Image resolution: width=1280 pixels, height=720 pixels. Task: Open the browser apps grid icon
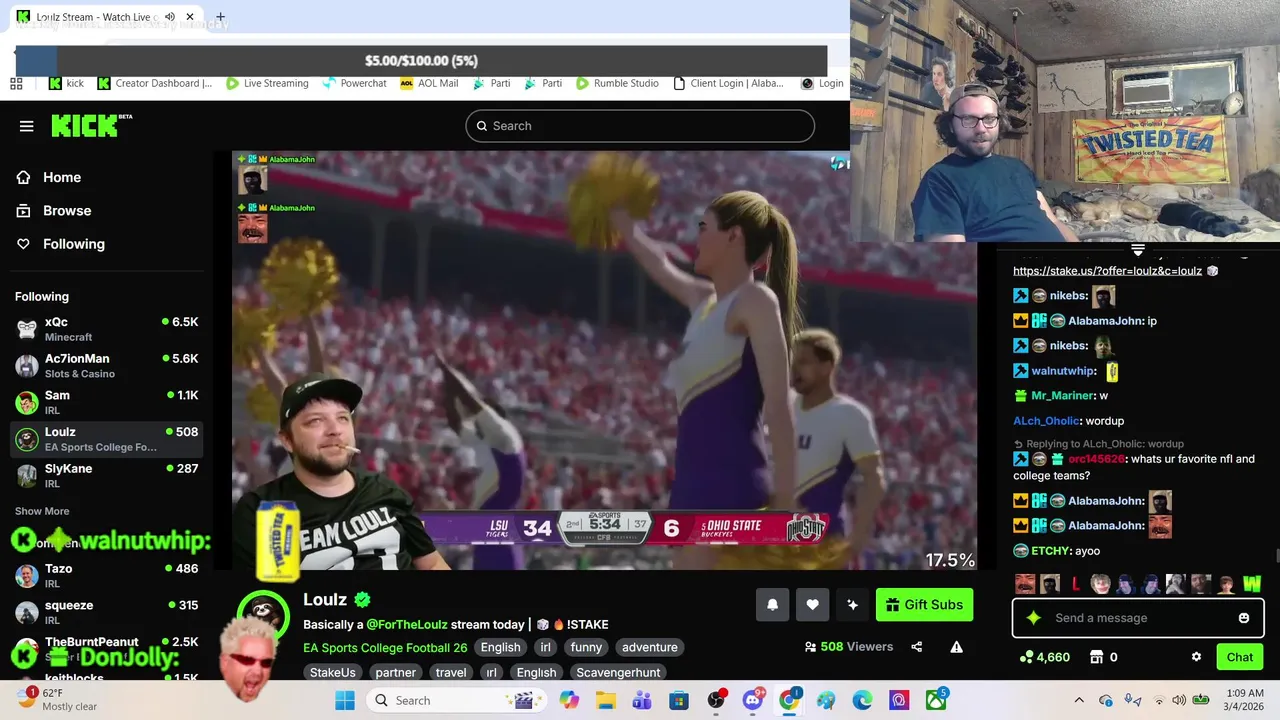coord(16,83)
